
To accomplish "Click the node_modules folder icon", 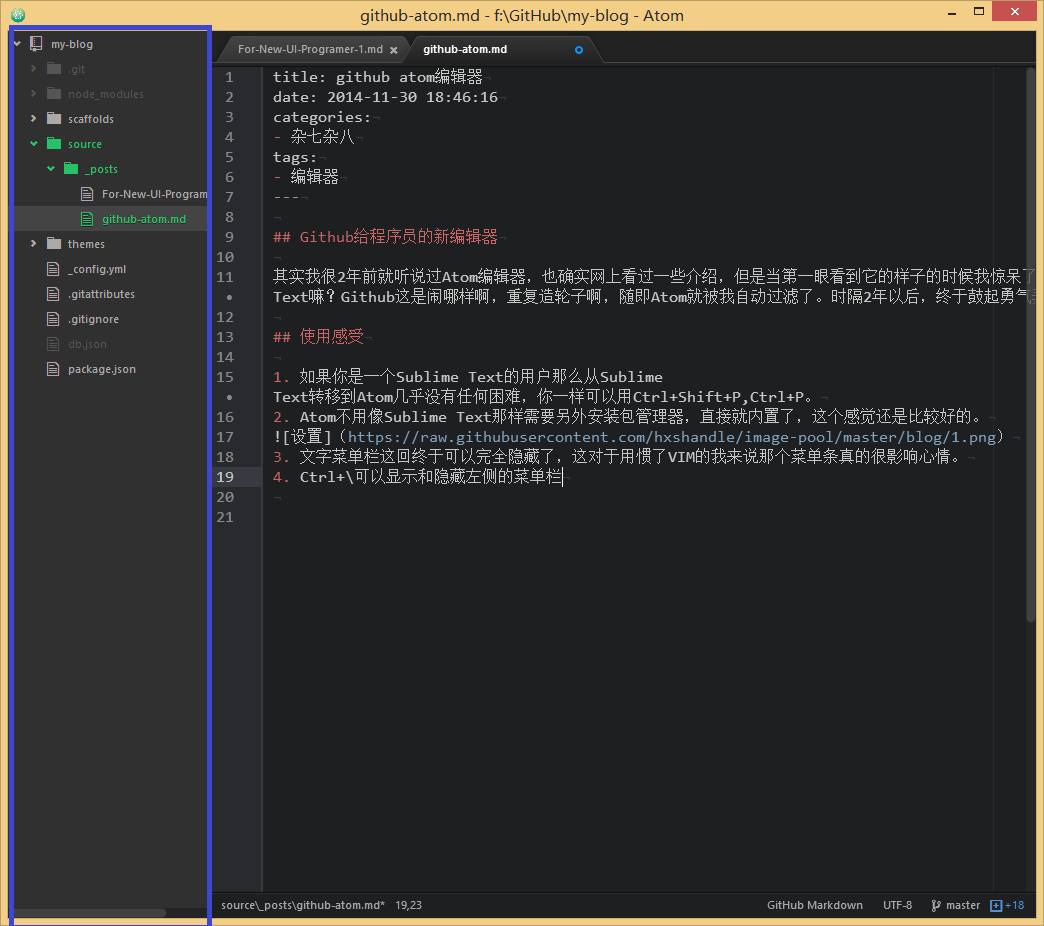I will click(54, 94).
